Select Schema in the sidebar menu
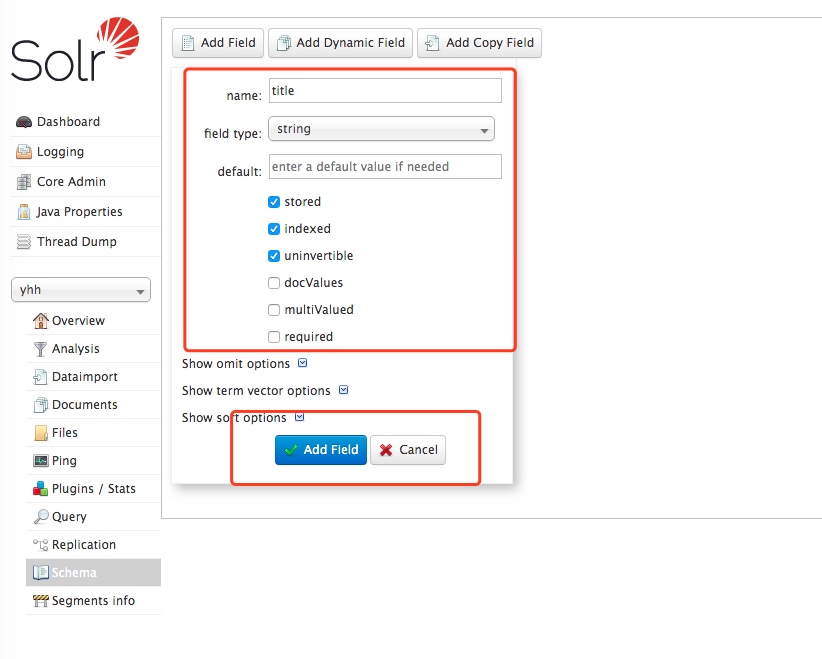 [74, 573]
